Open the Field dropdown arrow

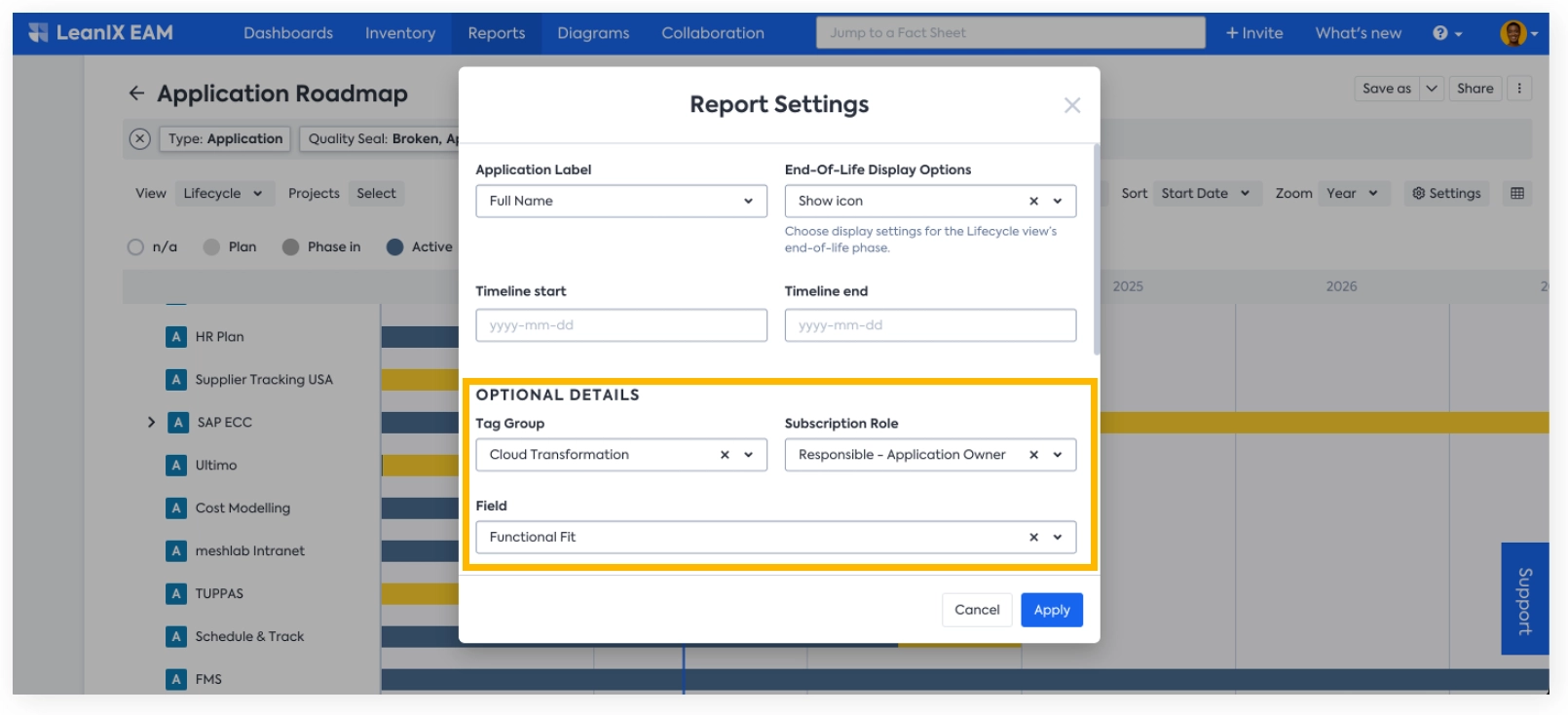[x=1058, y=537]
